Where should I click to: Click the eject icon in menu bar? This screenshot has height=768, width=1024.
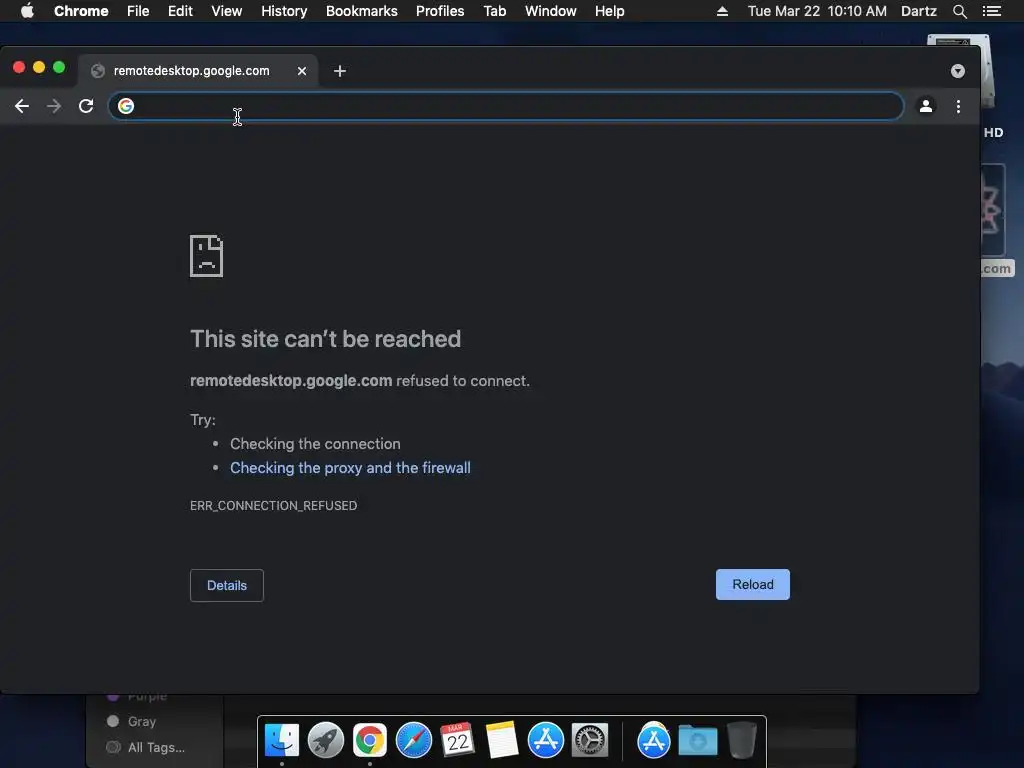tap(722, 11)
